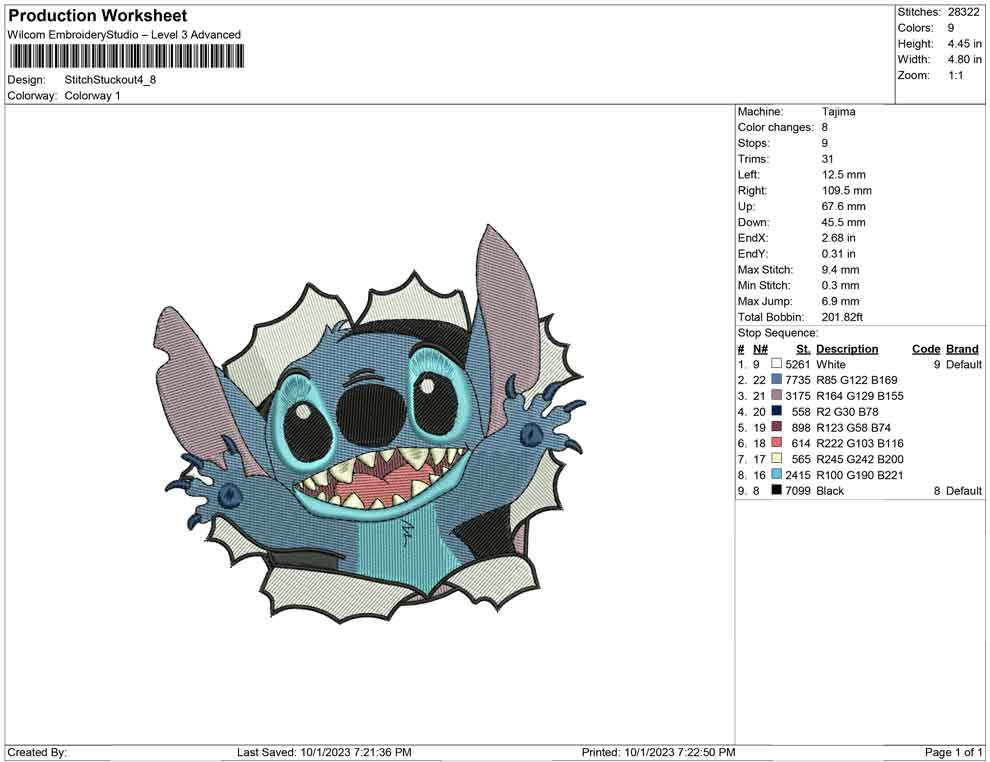Click the Min Stitch value '0.3 mm'
The width and height of the screenshot is (990, 762).
[x=840, y=285]
